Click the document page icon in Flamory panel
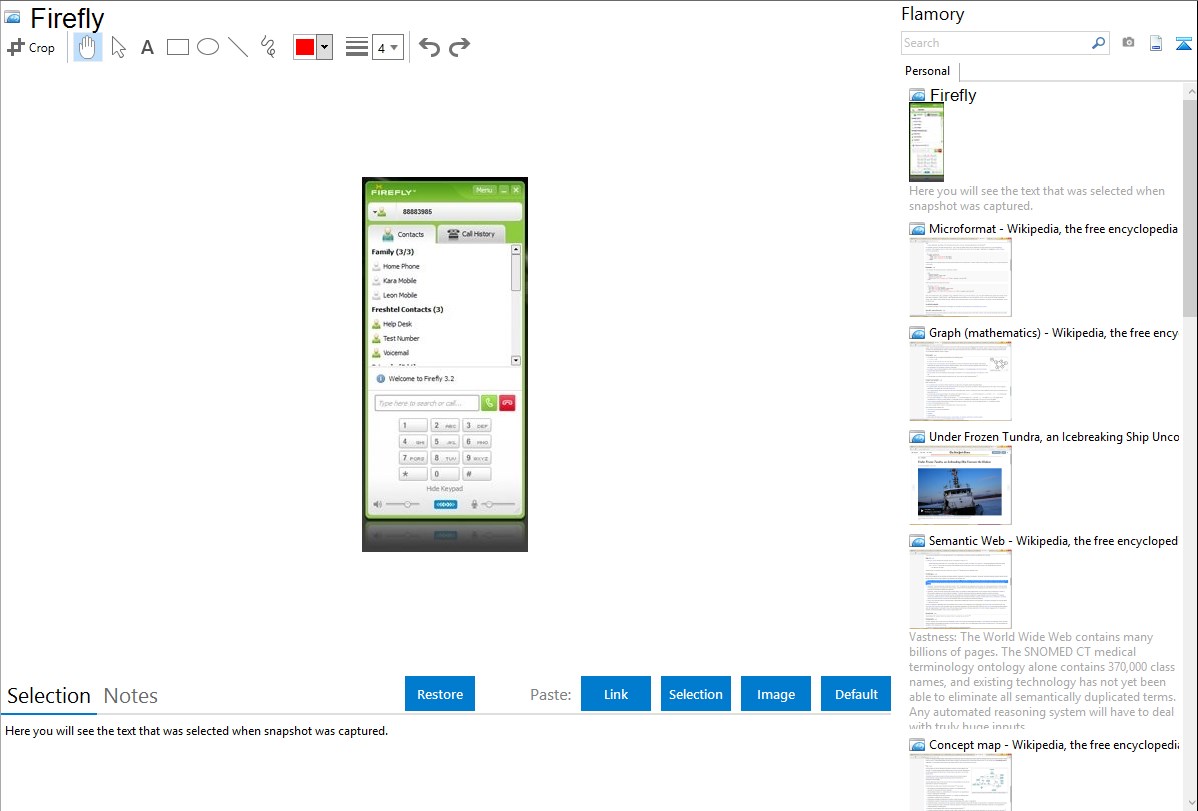Image resolution: width=1198 pixels, height=811 pixels. coord(1156,43)
